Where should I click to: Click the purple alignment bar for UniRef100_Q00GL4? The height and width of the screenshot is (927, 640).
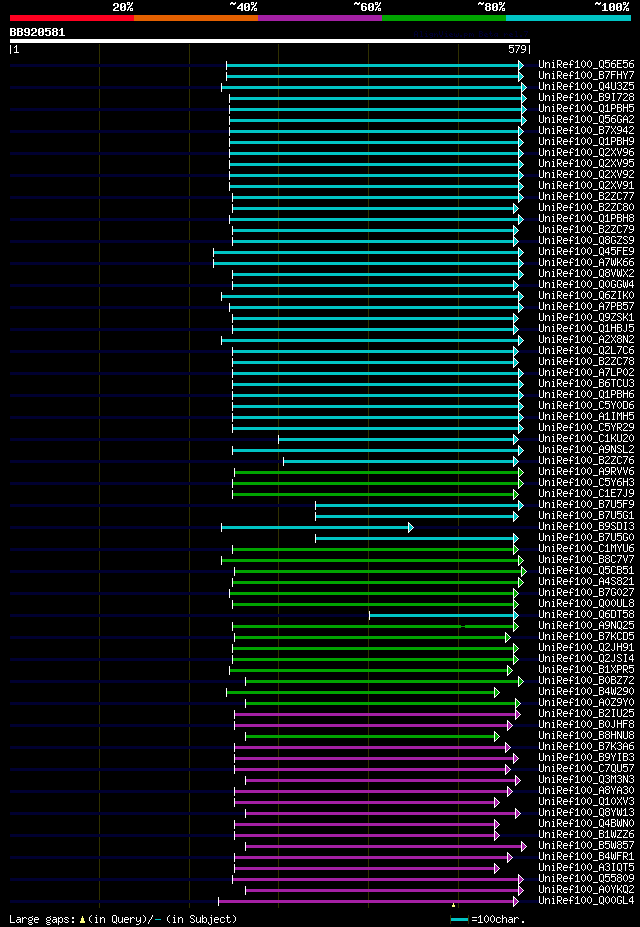tap(368, 902)
